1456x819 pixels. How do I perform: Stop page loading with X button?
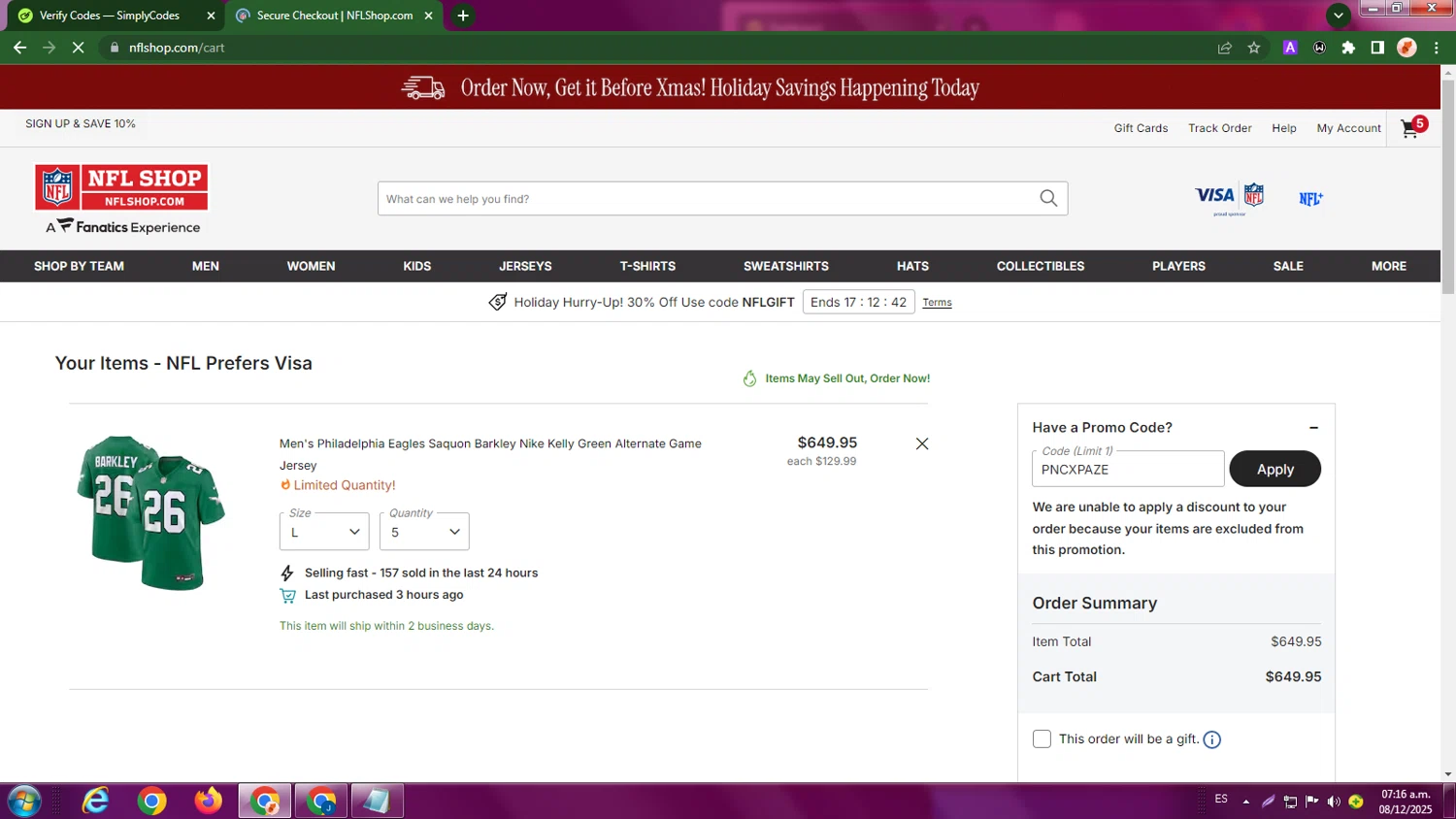[x=79, y=48]
